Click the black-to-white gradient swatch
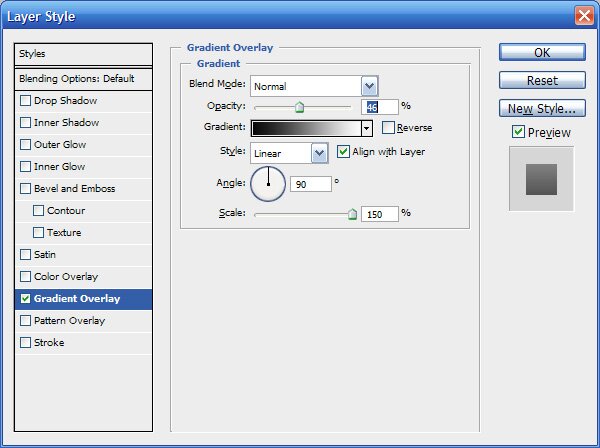The image size is (600, 448). click(x=307, y=129)
